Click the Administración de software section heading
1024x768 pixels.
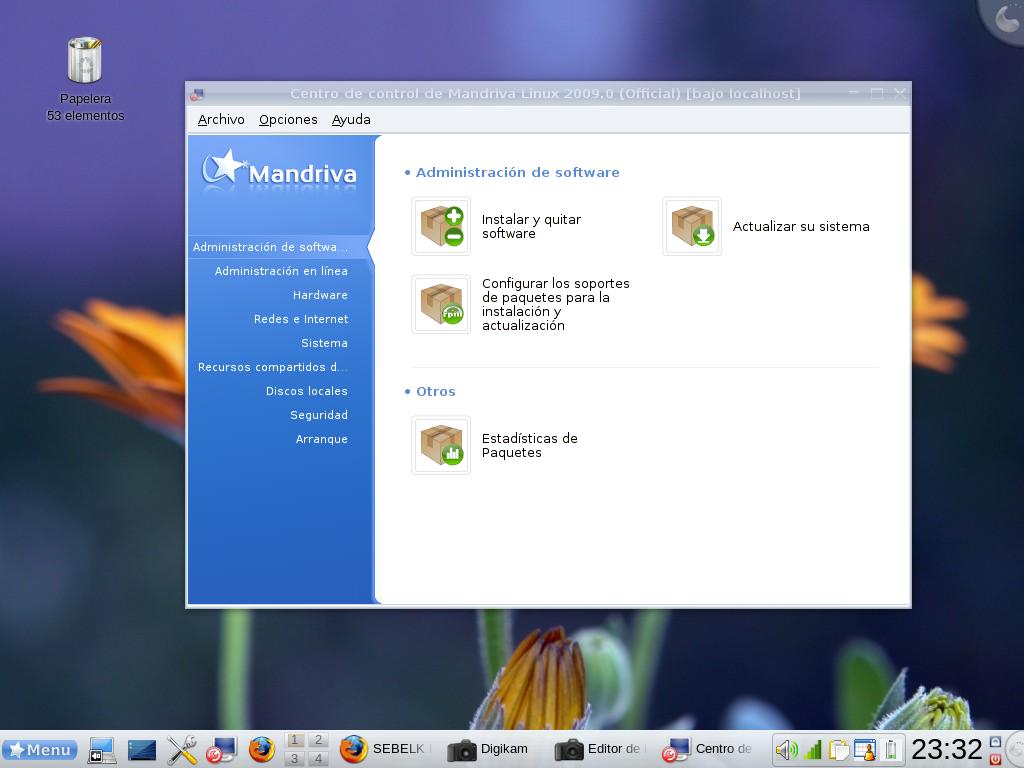tap(517, 172)
